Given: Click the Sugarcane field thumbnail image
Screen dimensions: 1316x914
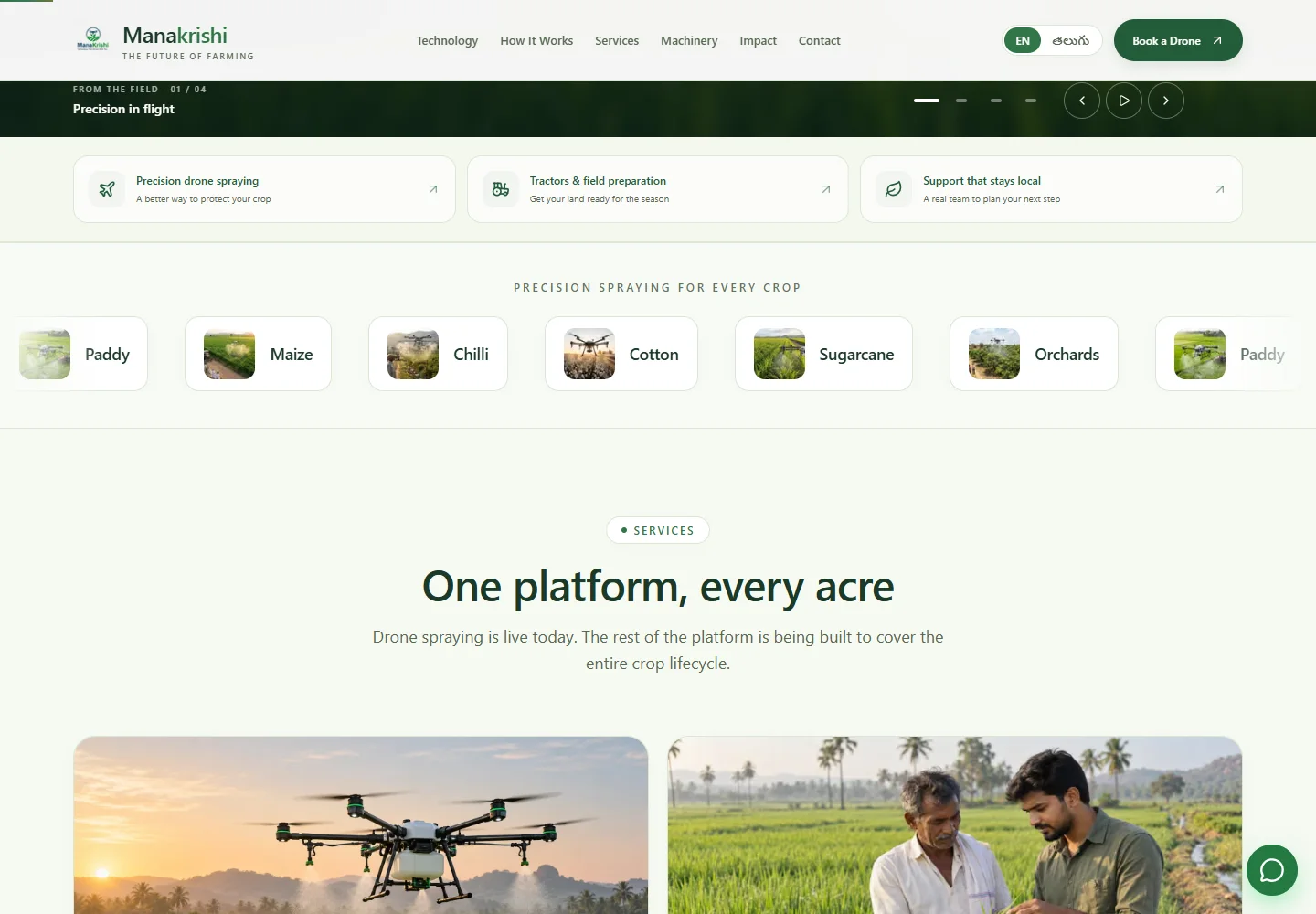Looking at the screenshot, I should (780, 354).
